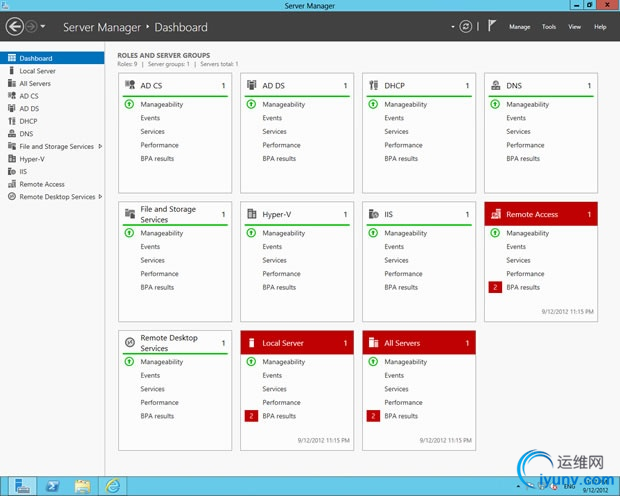Open Services in the DHCP tile
This screenshot has height=496, width=620.
click(x=396, y=131)
